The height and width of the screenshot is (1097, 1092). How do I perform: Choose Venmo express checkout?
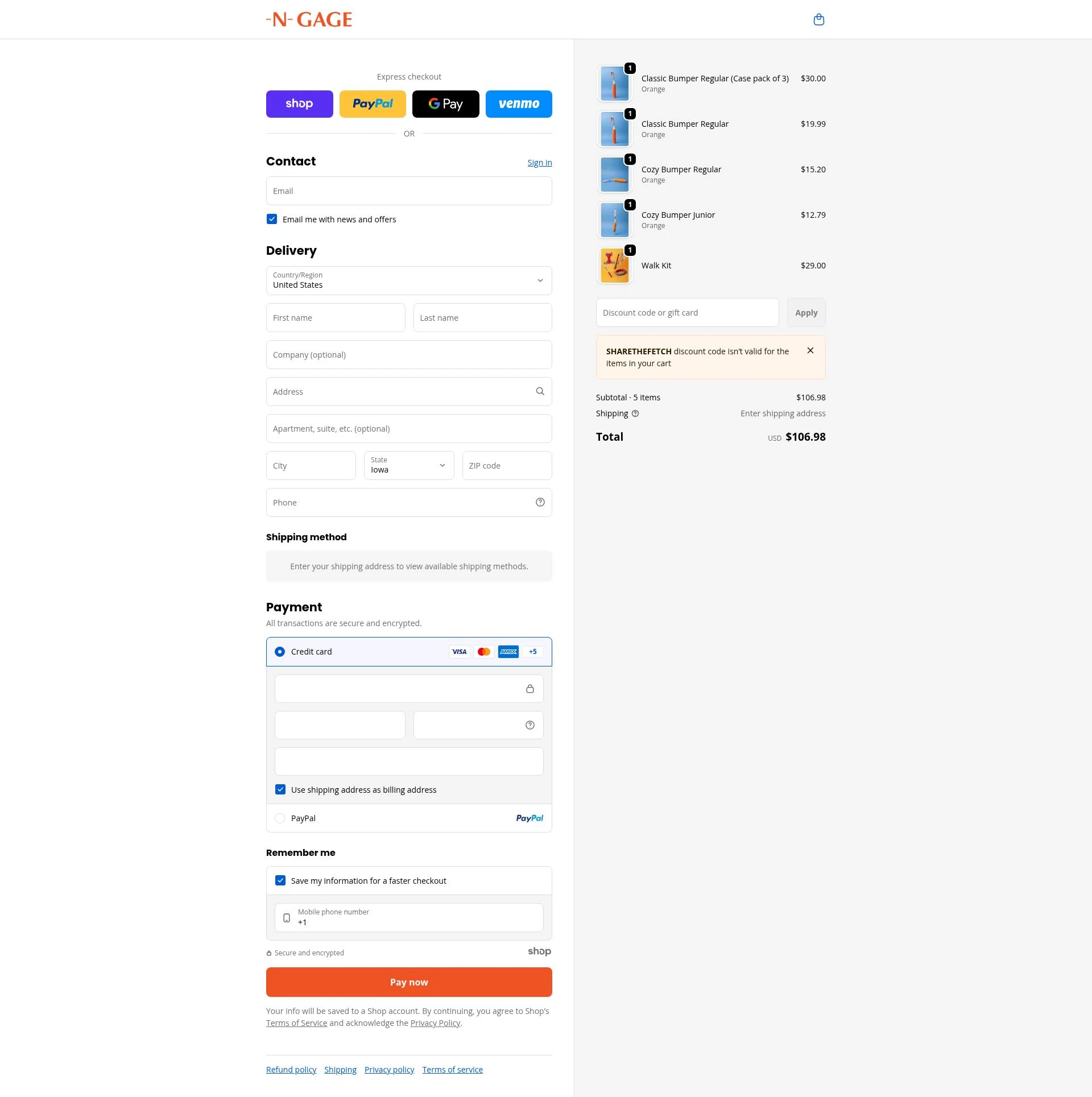click(519, 104)
